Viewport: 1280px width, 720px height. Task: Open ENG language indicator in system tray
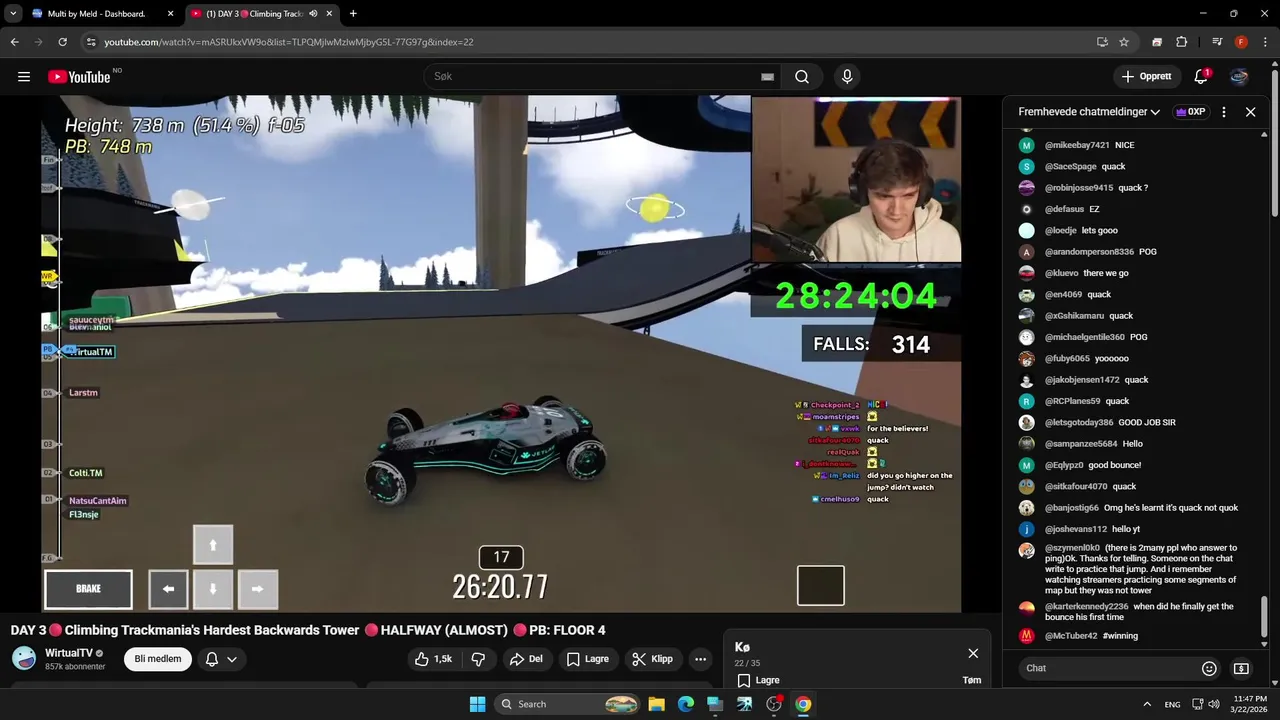1172,704
